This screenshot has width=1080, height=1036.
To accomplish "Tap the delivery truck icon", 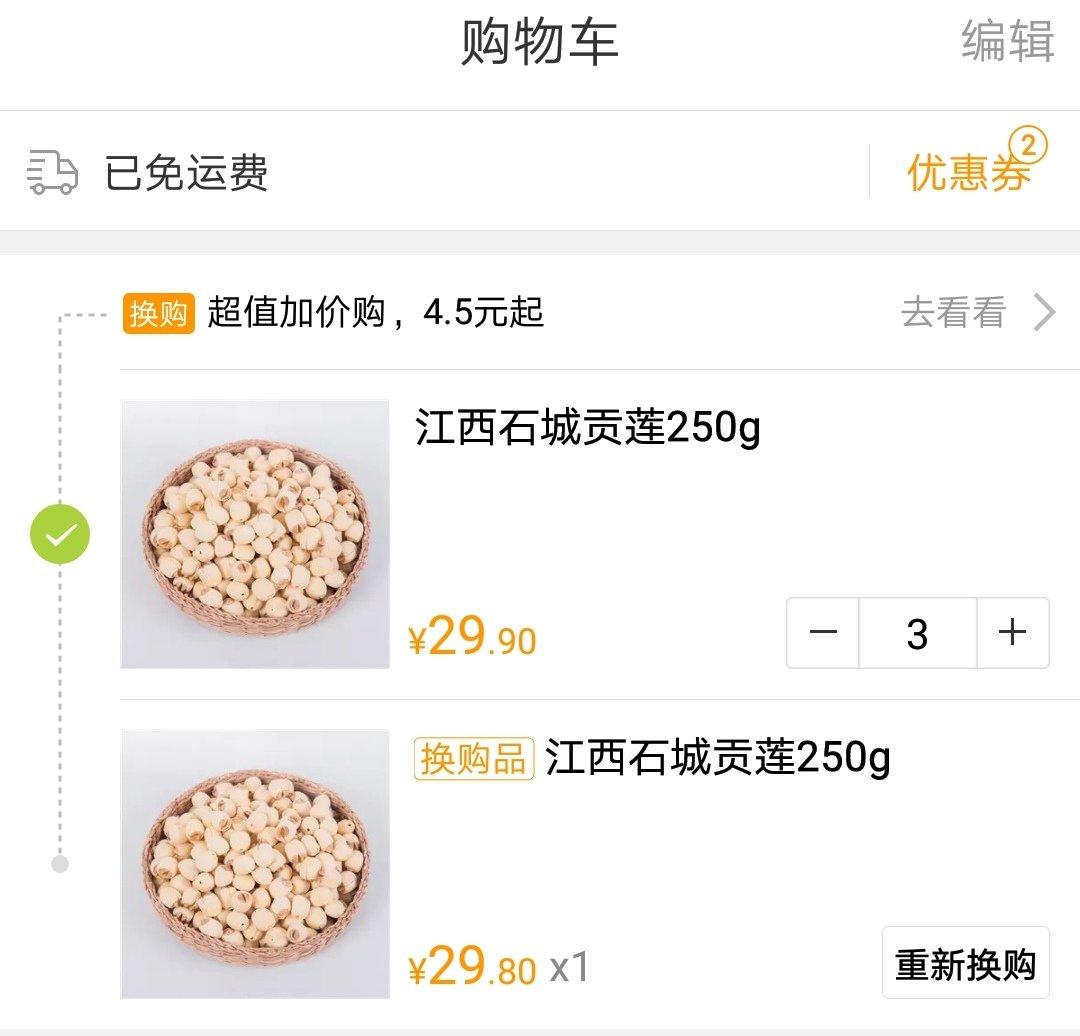I will pyautogui.click(x=52, y=173).
